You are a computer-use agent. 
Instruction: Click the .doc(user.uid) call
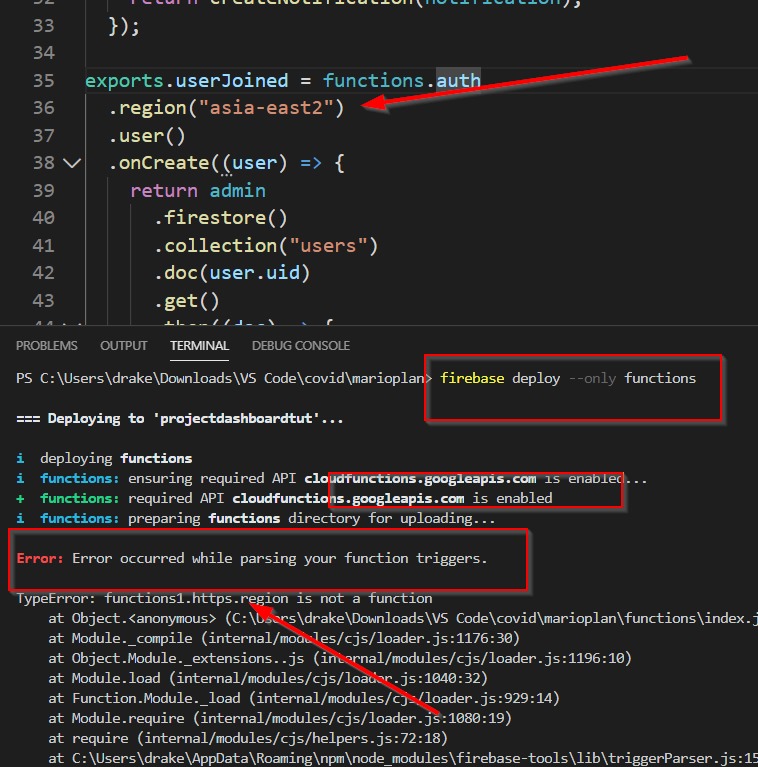click(232, 272)
